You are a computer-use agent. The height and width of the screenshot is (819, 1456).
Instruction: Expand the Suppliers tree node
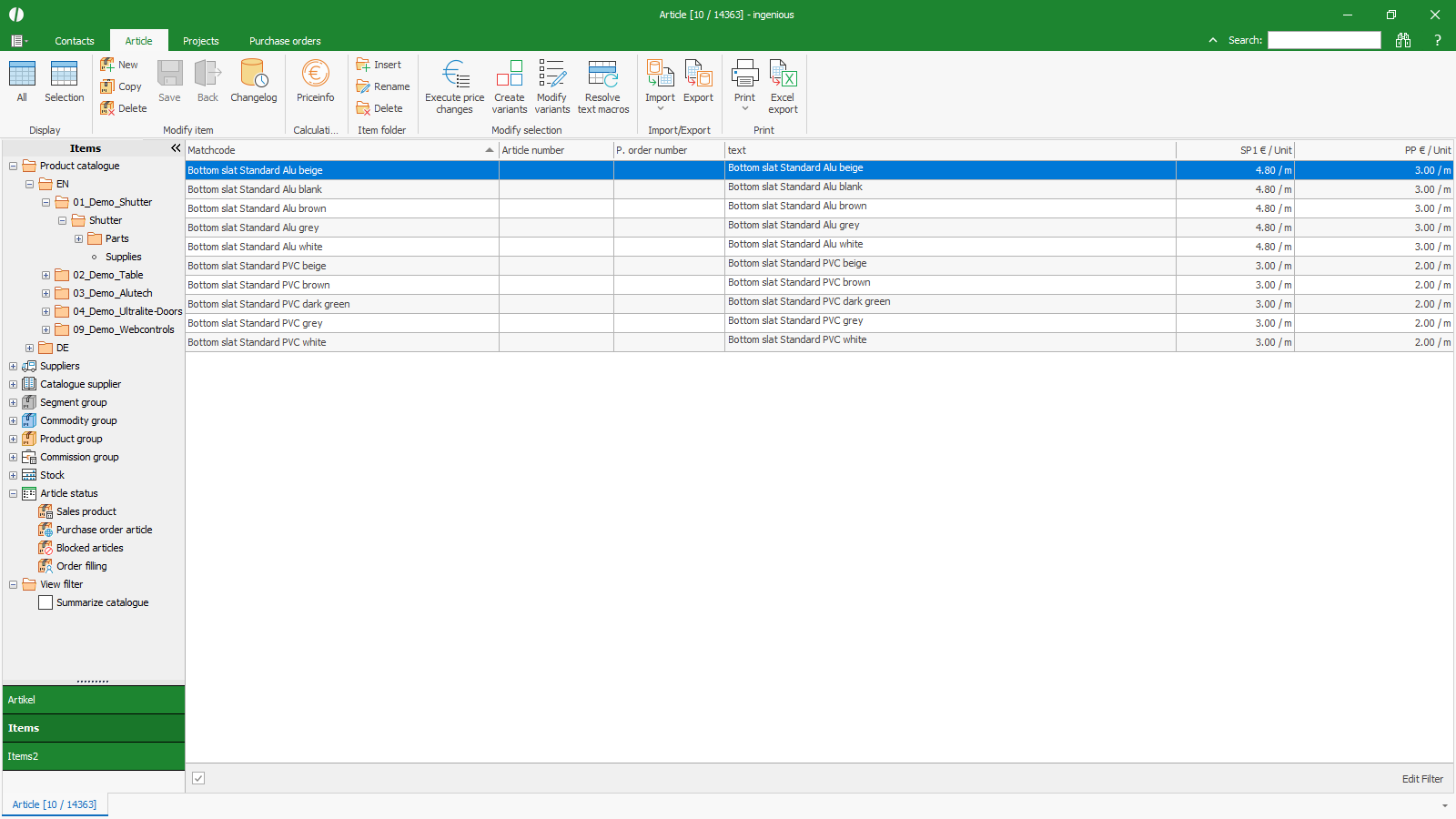[x=14, y=366]
